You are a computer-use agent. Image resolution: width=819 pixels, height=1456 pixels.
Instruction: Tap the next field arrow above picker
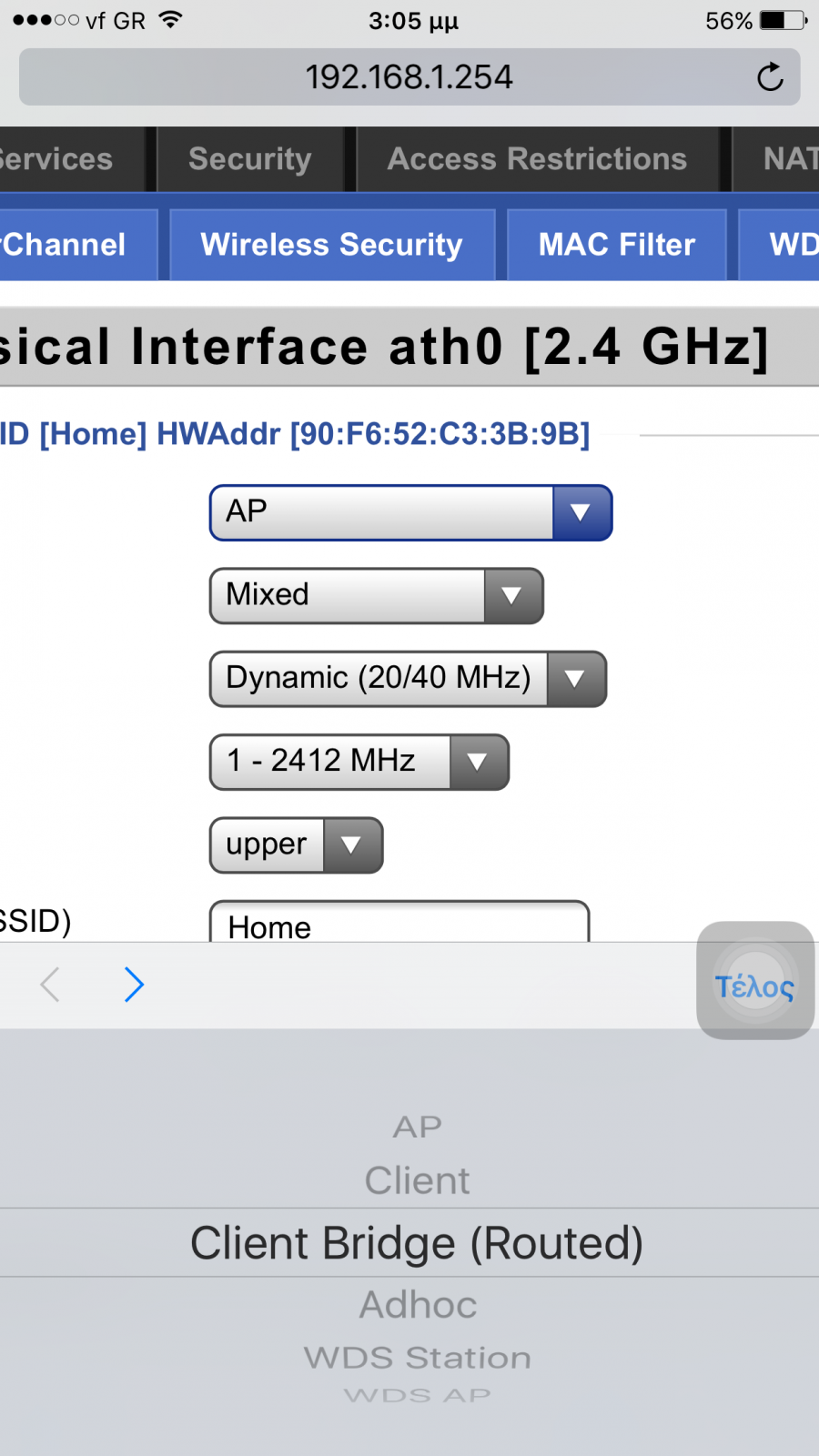point(134,985)
